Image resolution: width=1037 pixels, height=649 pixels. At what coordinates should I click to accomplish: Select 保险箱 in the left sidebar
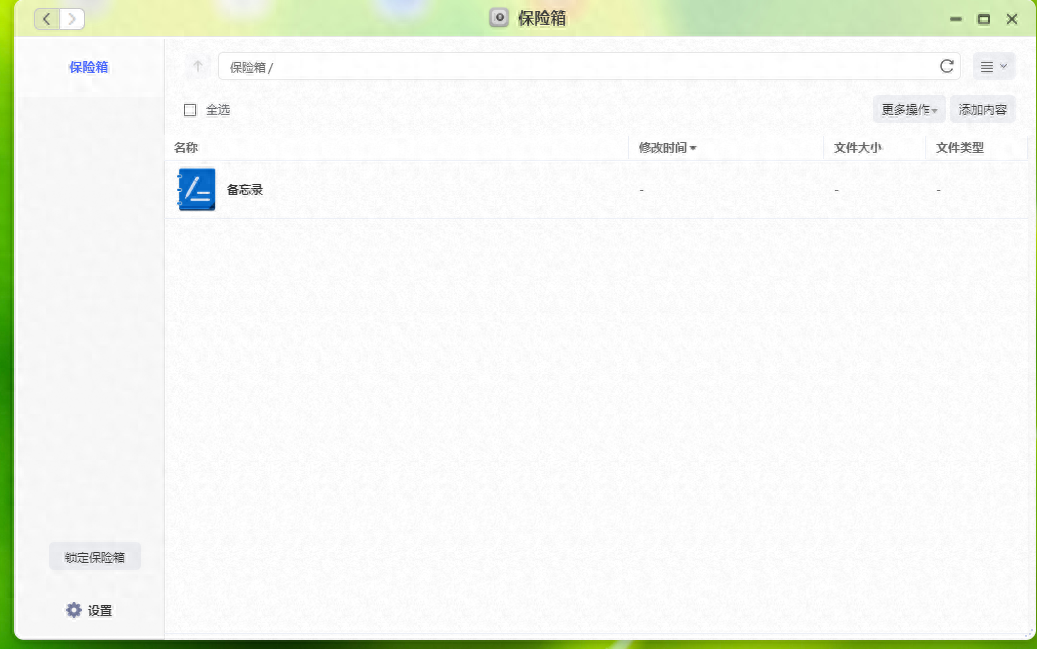88,66
